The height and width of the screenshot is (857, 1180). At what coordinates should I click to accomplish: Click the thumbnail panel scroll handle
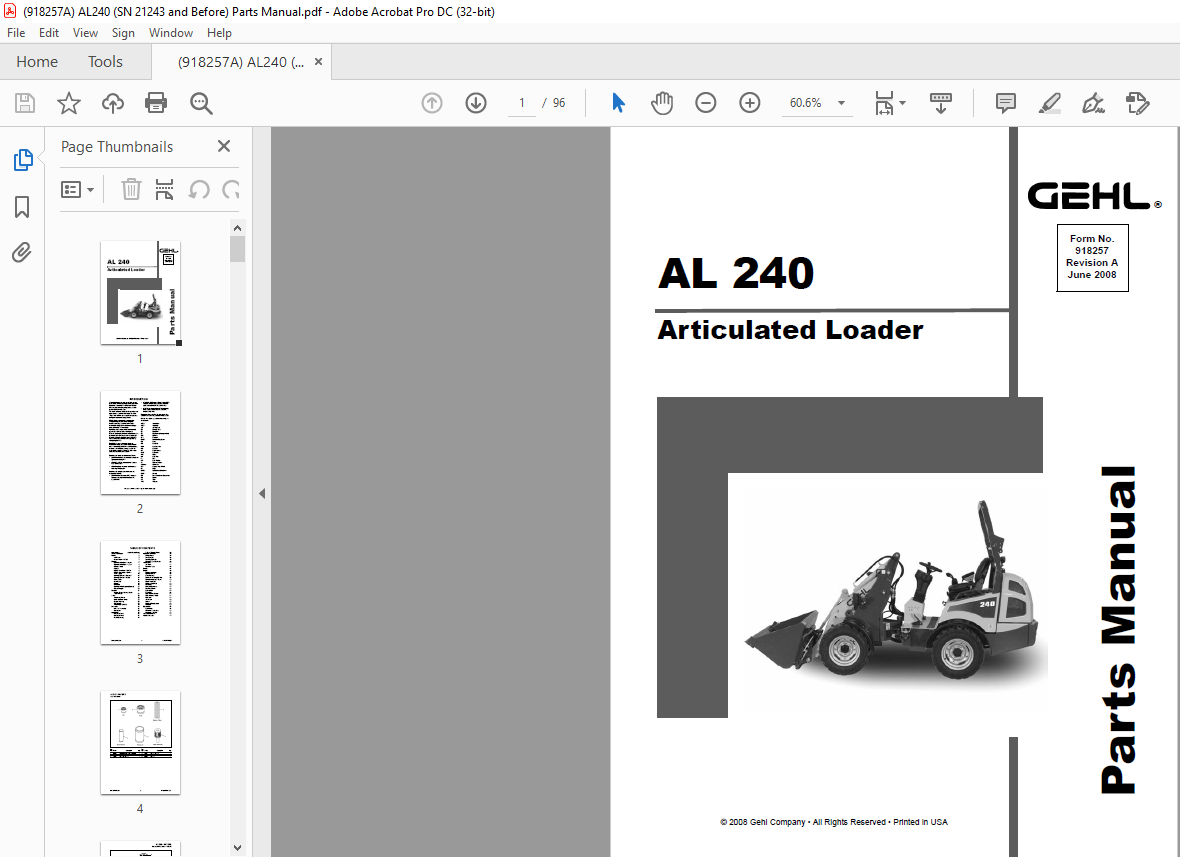click(x=237, y=249)
